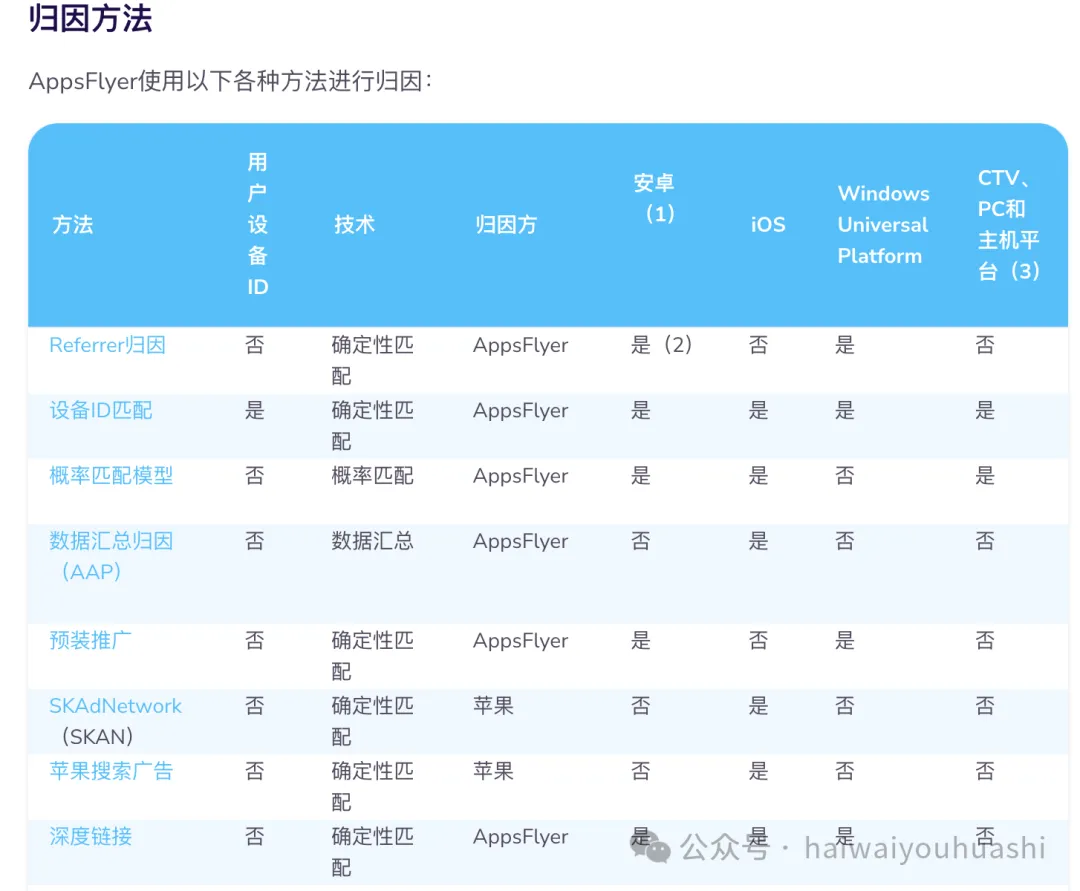Click 确定性匹配 in the 预装推广 row
Screen dimensions: 1080x891
[373, 656]
